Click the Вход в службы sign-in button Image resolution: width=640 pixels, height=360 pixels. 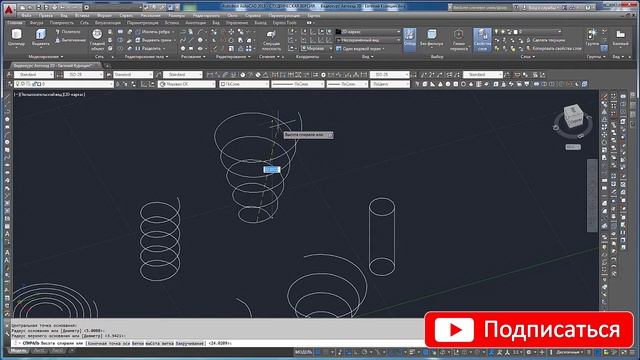(541, 7)
